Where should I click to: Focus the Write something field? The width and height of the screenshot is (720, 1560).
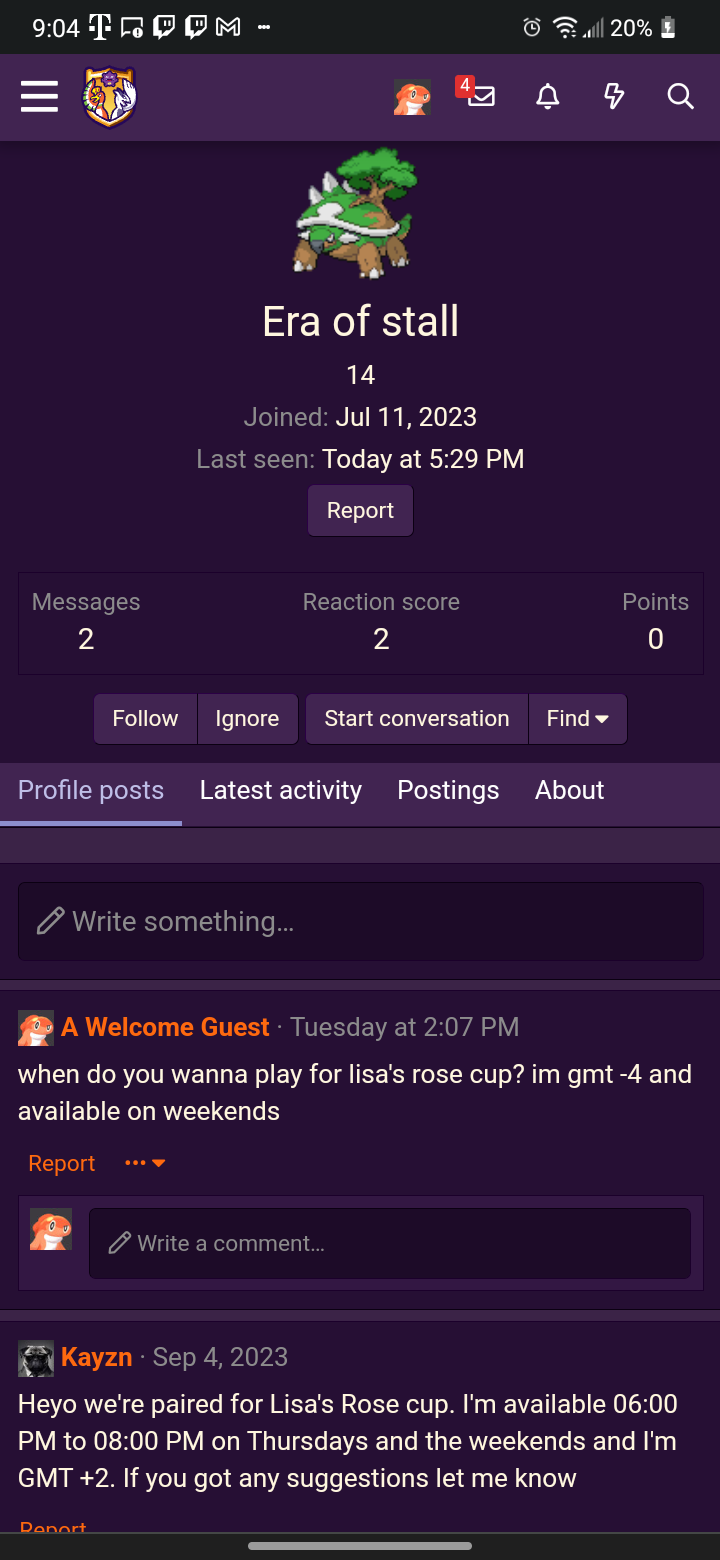coord(360,921)
